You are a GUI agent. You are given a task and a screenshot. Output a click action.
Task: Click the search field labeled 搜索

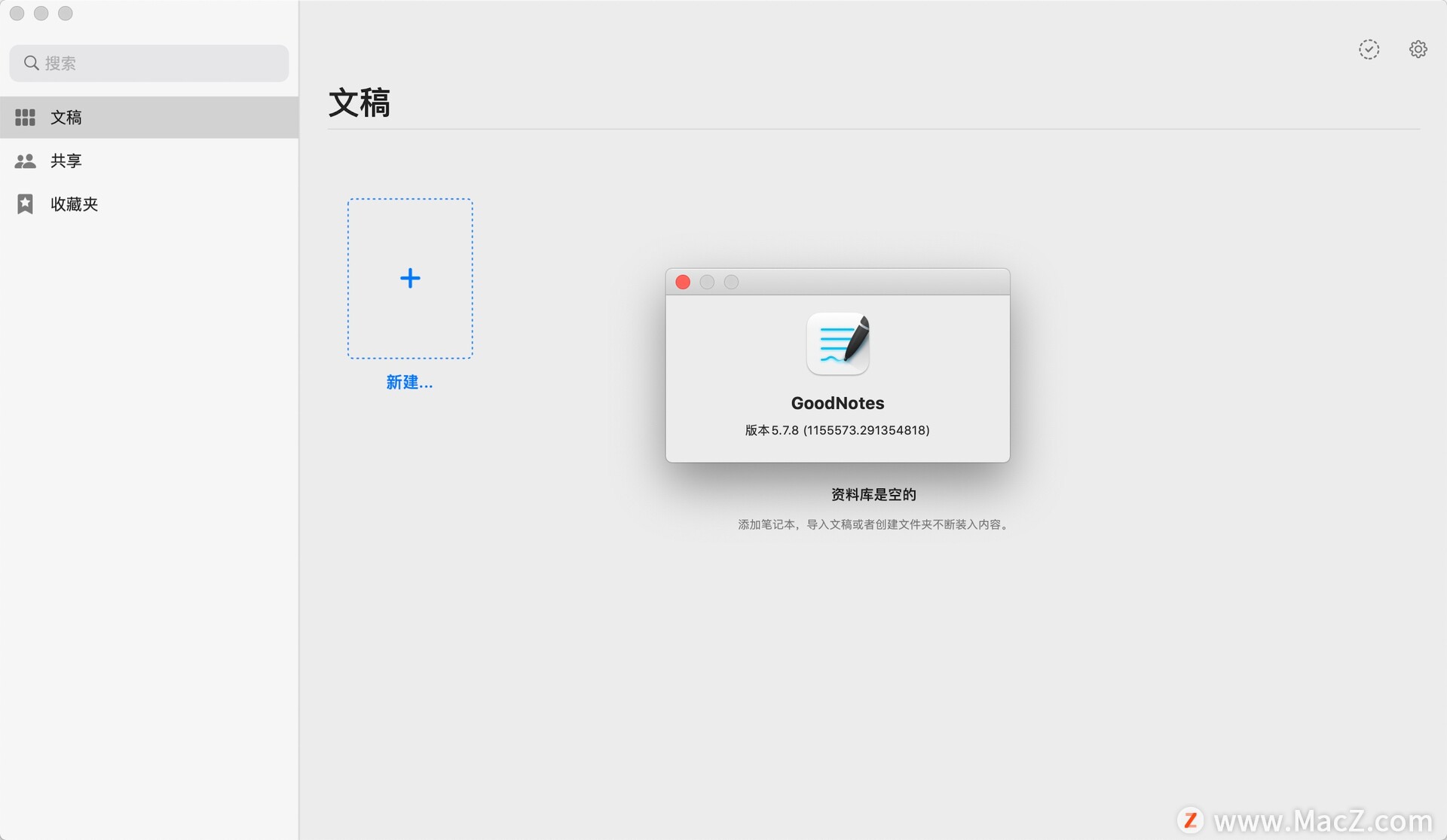pyautogui.click(x=148, y=63)
